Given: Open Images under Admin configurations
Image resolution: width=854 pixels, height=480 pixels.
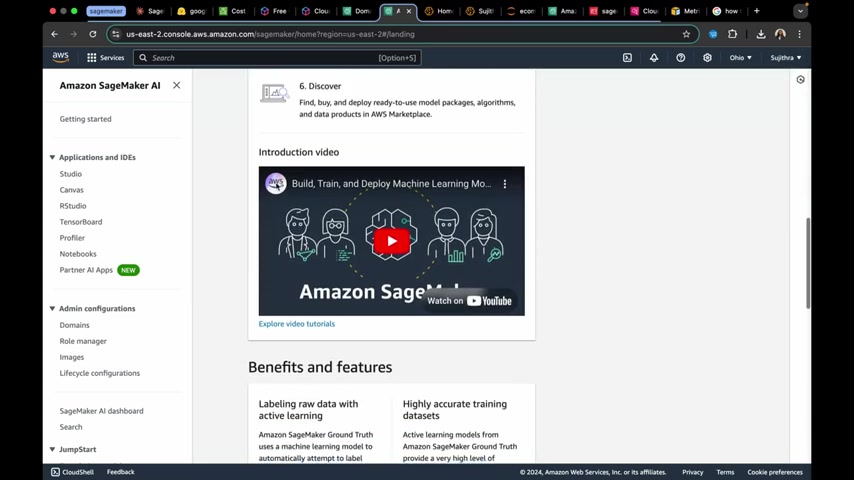Looking at the screenshot, I should (x=72, y=357).
